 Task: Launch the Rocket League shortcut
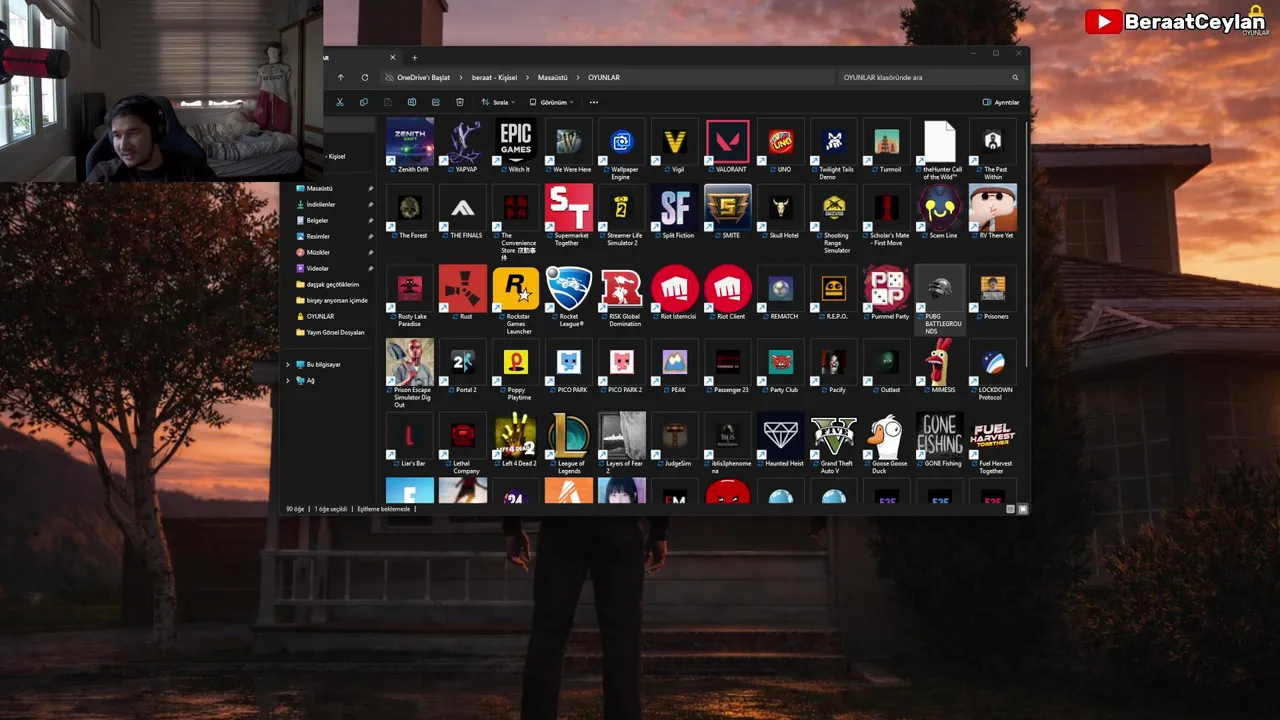[x=569, y=289]
